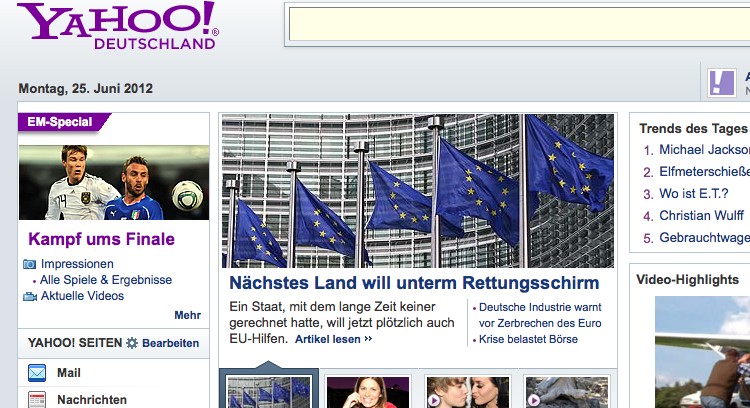
Task: Open the Nachrichten calendar icon
Action: (x=37, y=399)
